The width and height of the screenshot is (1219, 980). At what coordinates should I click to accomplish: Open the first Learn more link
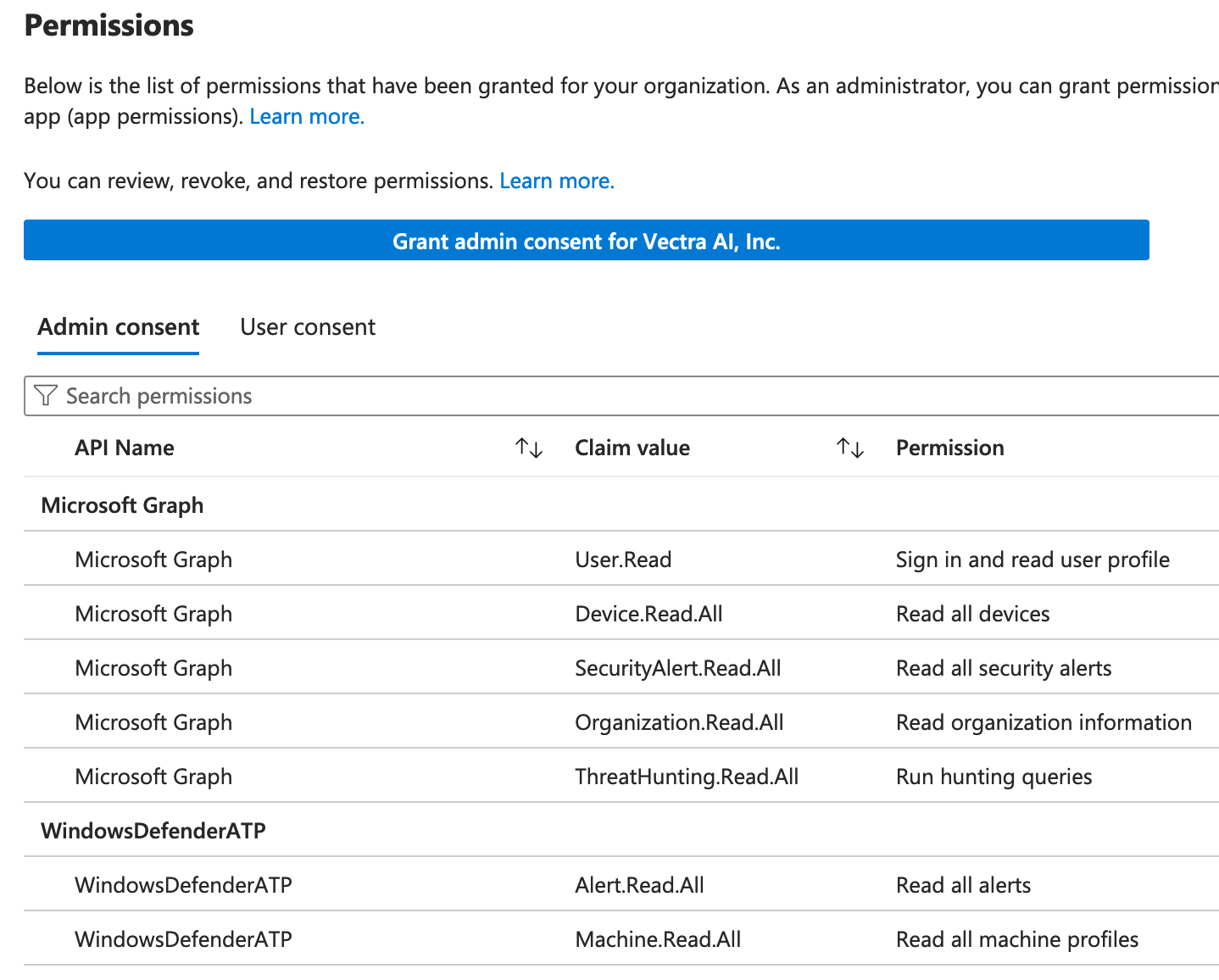pos(306,116)
